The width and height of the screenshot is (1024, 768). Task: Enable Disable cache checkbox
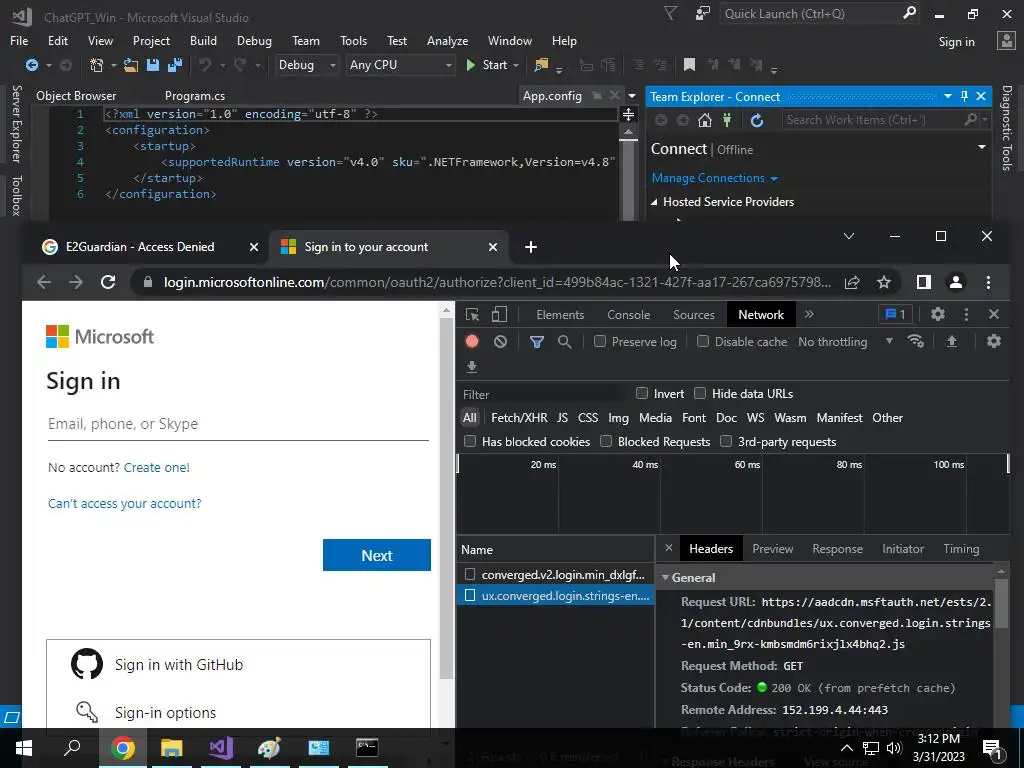703,341
